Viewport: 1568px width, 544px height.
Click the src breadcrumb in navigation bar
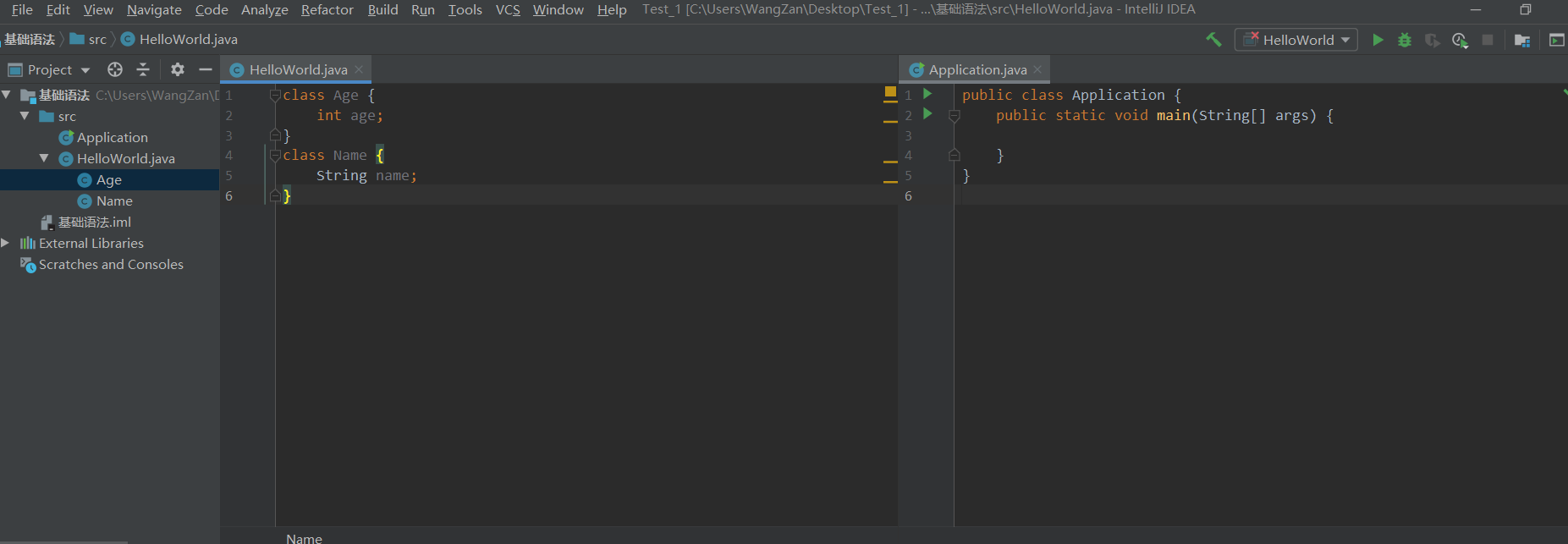point(96,39)
